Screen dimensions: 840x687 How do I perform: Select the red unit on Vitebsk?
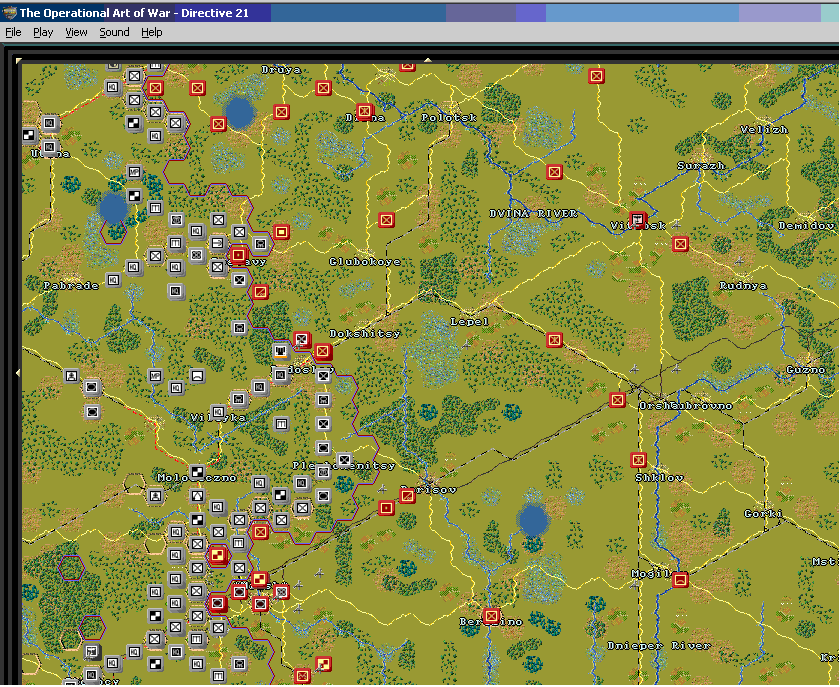click(x=638, y=219)
